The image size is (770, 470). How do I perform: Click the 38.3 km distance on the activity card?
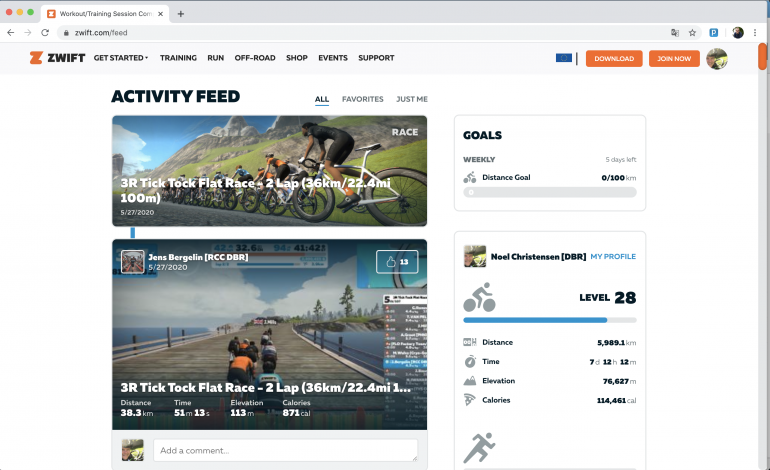click(x=137, y=413)
